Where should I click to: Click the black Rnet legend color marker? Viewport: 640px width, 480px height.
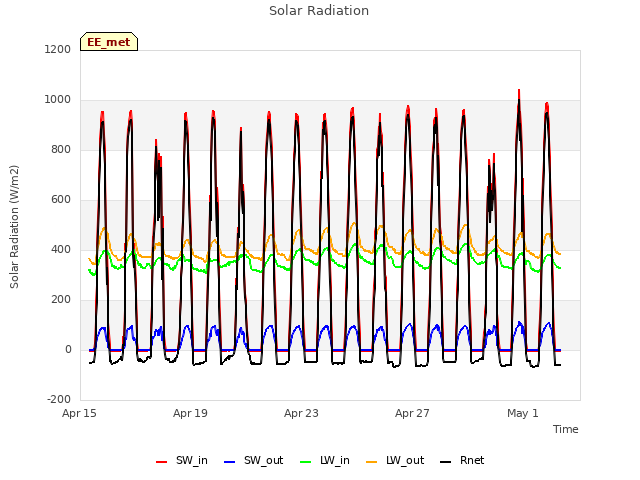[446, 462]
